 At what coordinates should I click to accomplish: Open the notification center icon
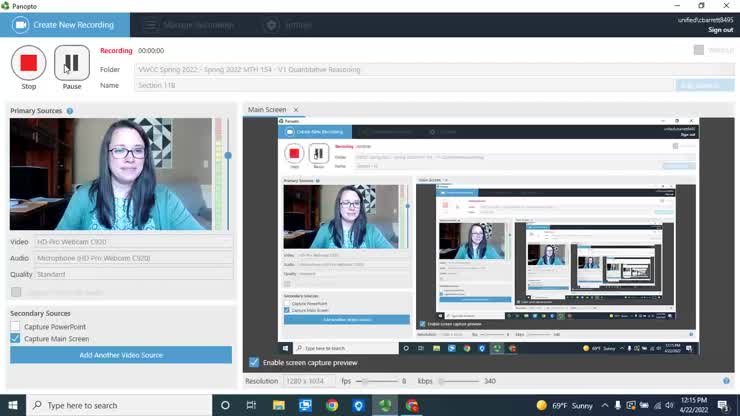(722, 405)
